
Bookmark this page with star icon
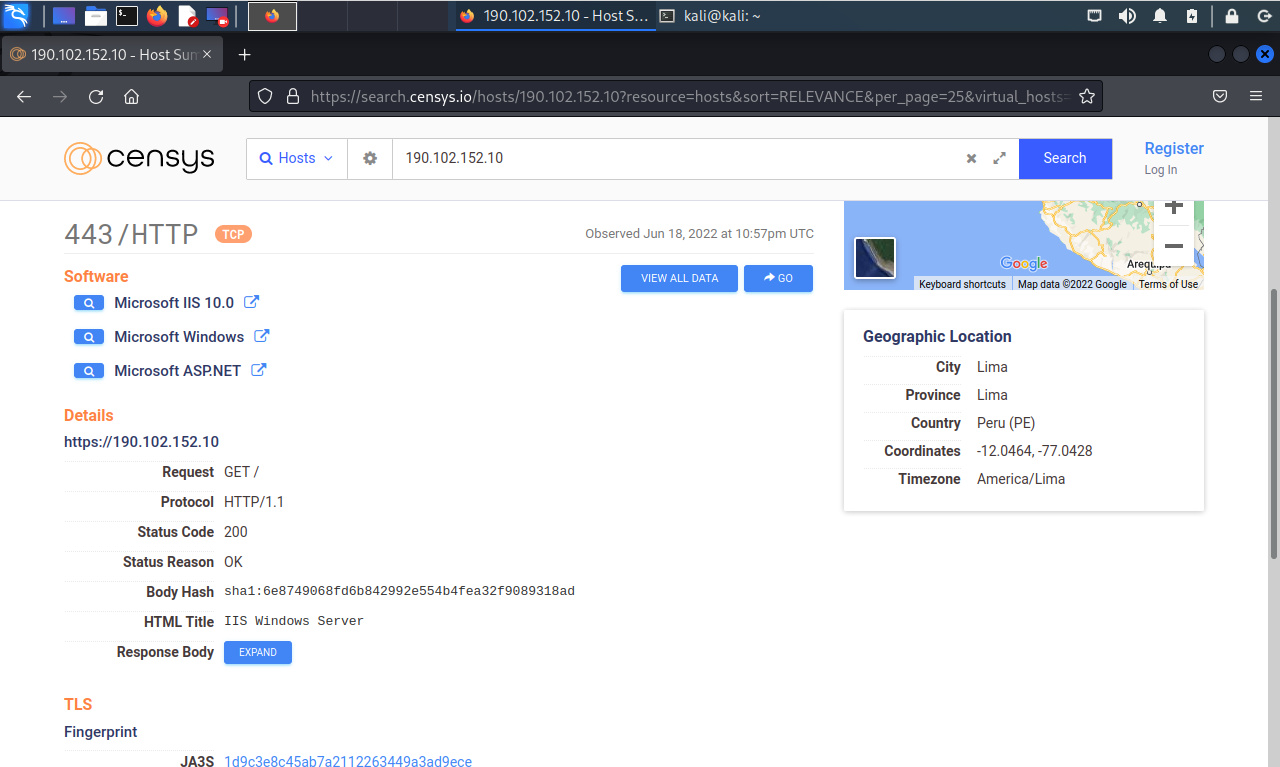pos(1087,97)
